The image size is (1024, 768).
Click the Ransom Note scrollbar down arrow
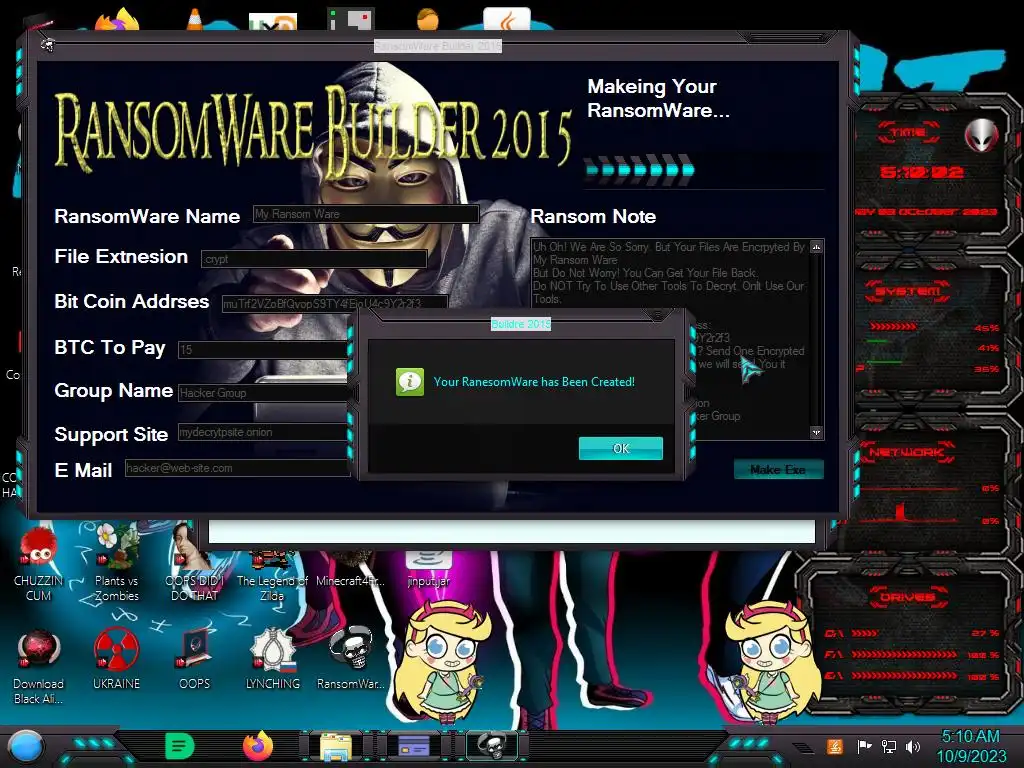click(x=816, y=432)
